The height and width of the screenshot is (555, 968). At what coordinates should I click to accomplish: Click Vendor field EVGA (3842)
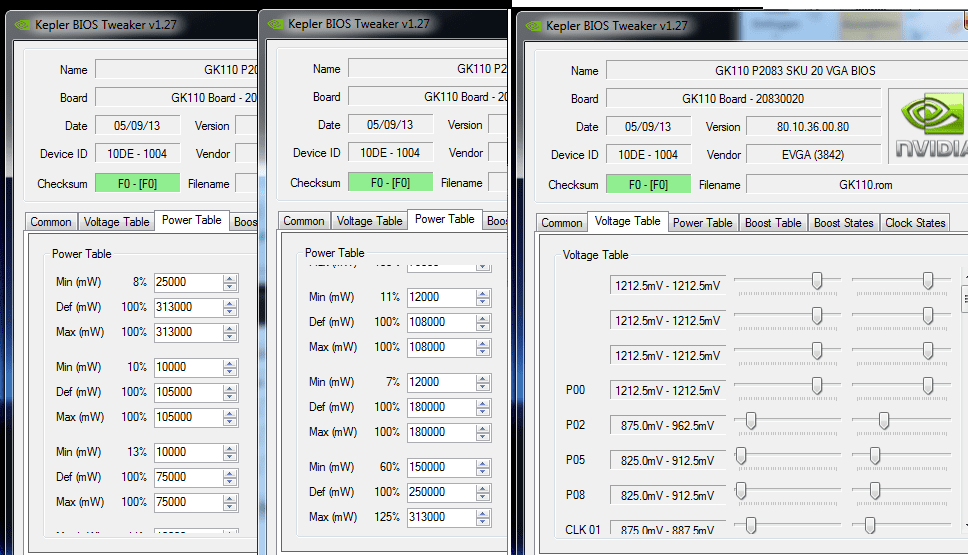coord(813,155)
